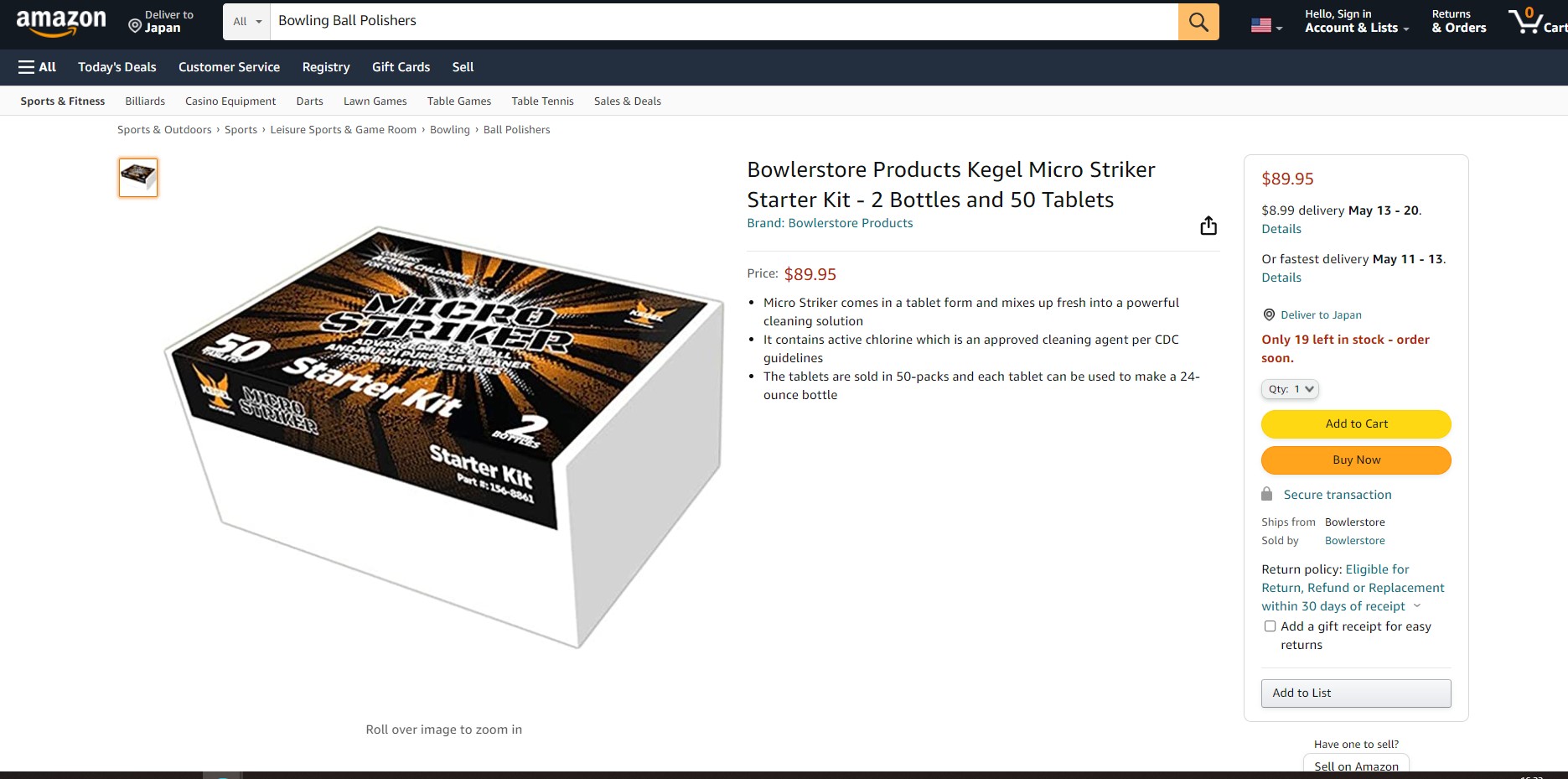Open the Today's Deals menu item
This screenshot has width=1568, height=779.
point(117,67)
